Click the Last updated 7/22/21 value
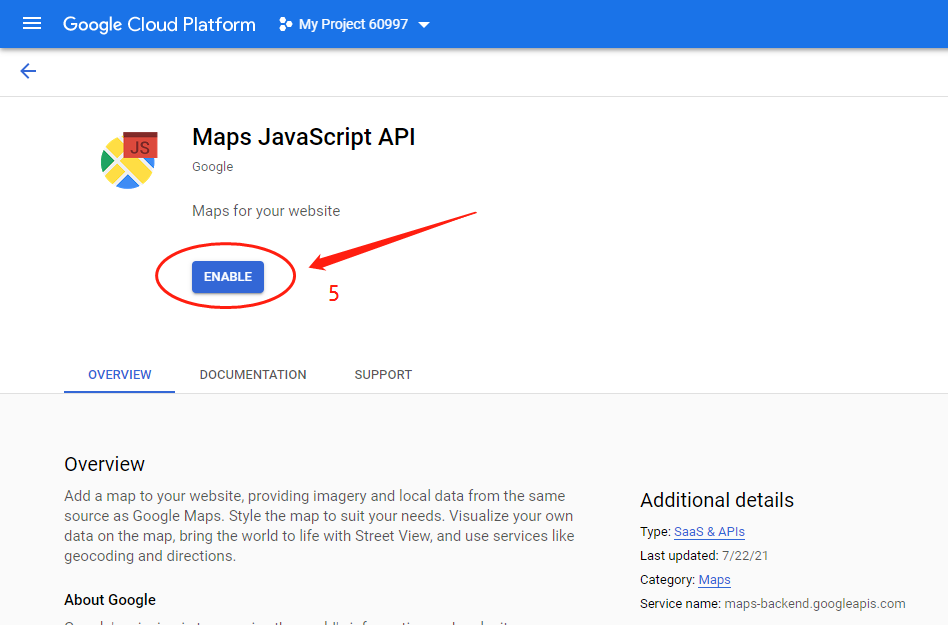The width and height of the screenshot is (948, 625). [745, 555]
